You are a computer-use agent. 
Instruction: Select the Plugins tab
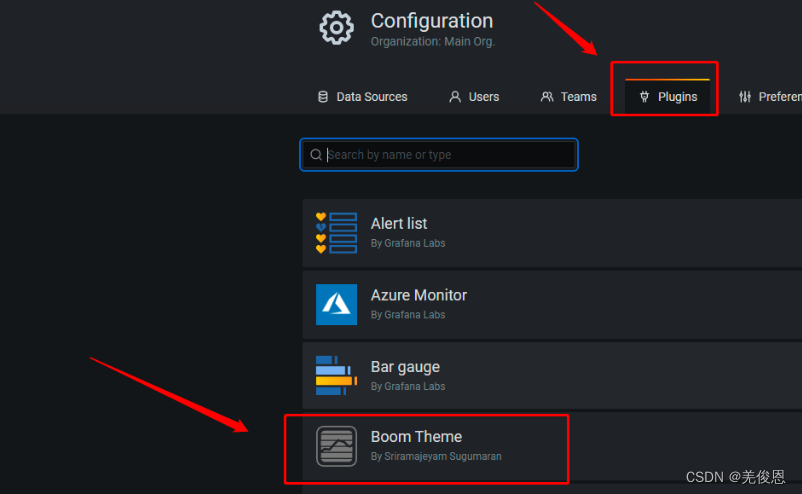667,97
